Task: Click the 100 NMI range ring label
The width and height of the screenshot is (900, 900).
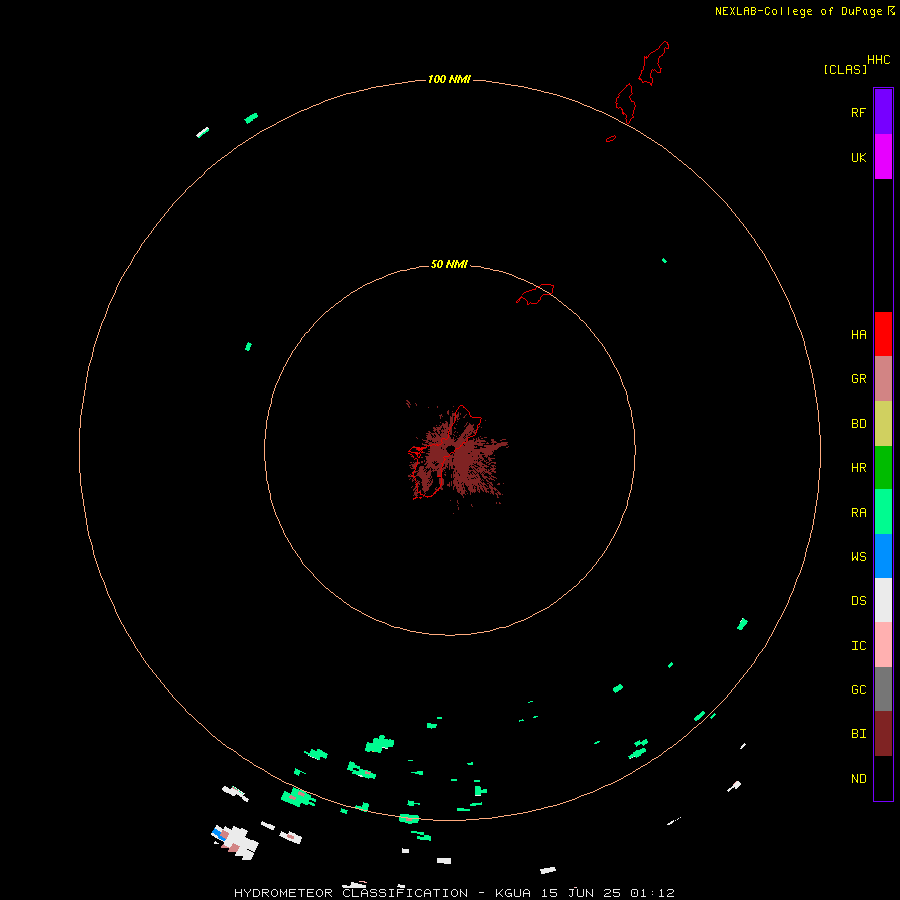Action: [x=449, y=79]
